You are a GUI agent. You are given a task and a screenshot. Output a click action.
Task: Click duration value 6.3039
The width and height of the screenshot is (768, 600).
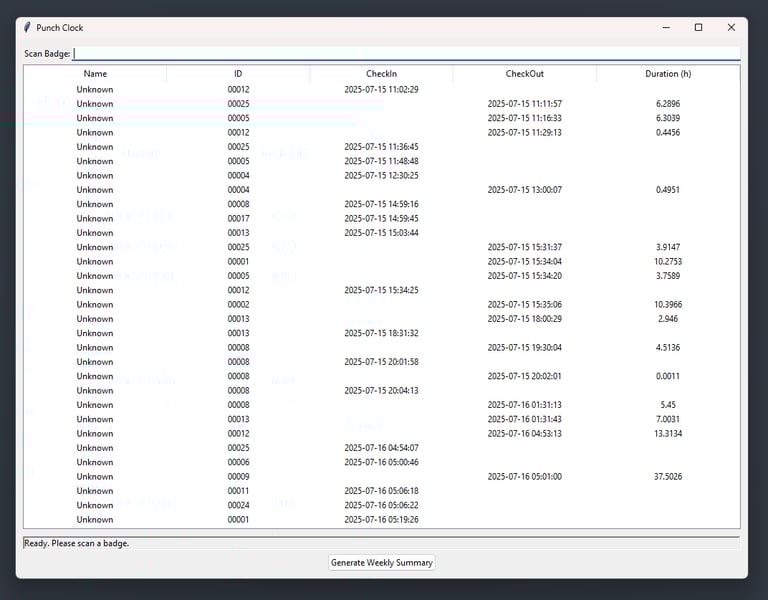click(x=668, y=118)
